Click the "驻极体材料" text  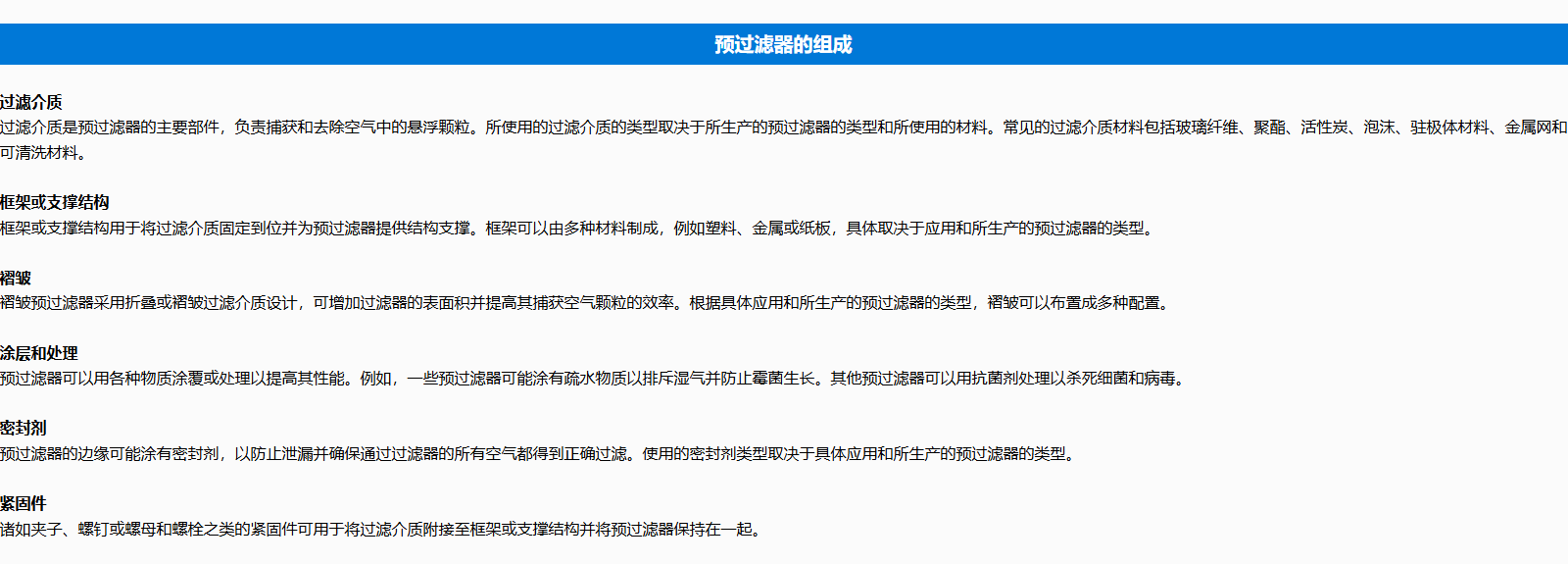click(x=1449, y=128)
